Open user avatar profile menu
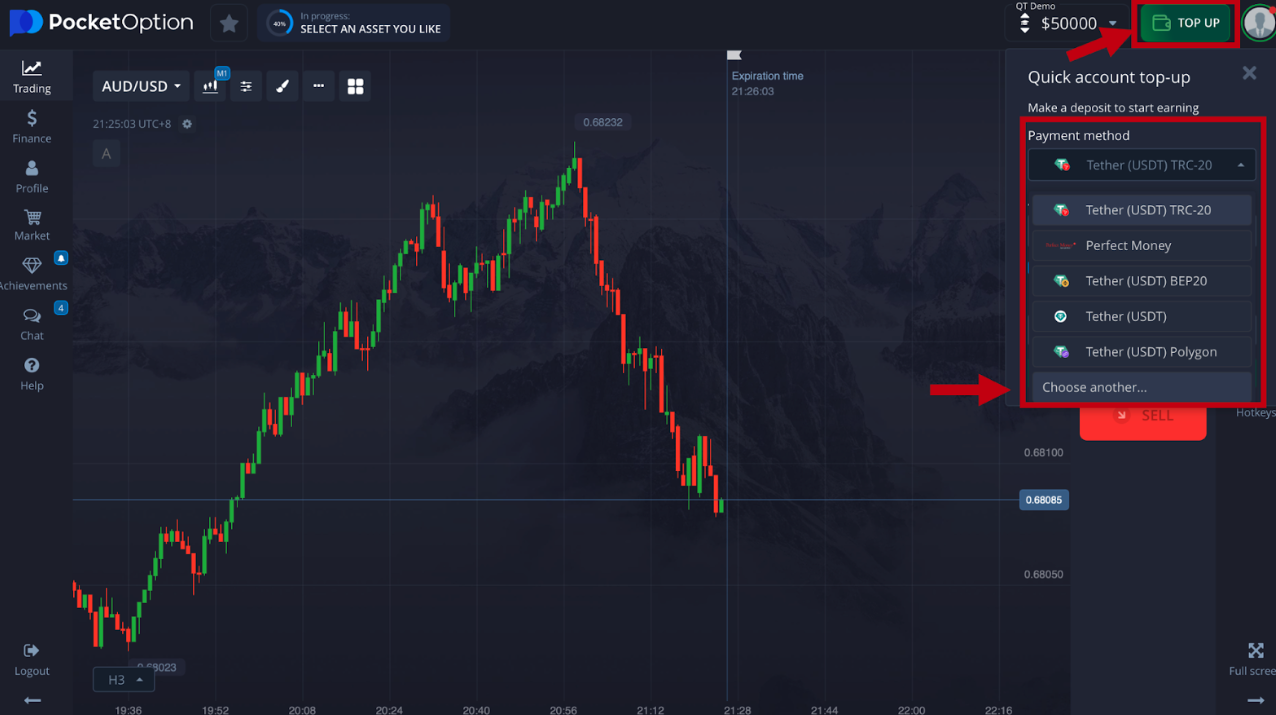Screen dimensions: 1276x715 1258,23
